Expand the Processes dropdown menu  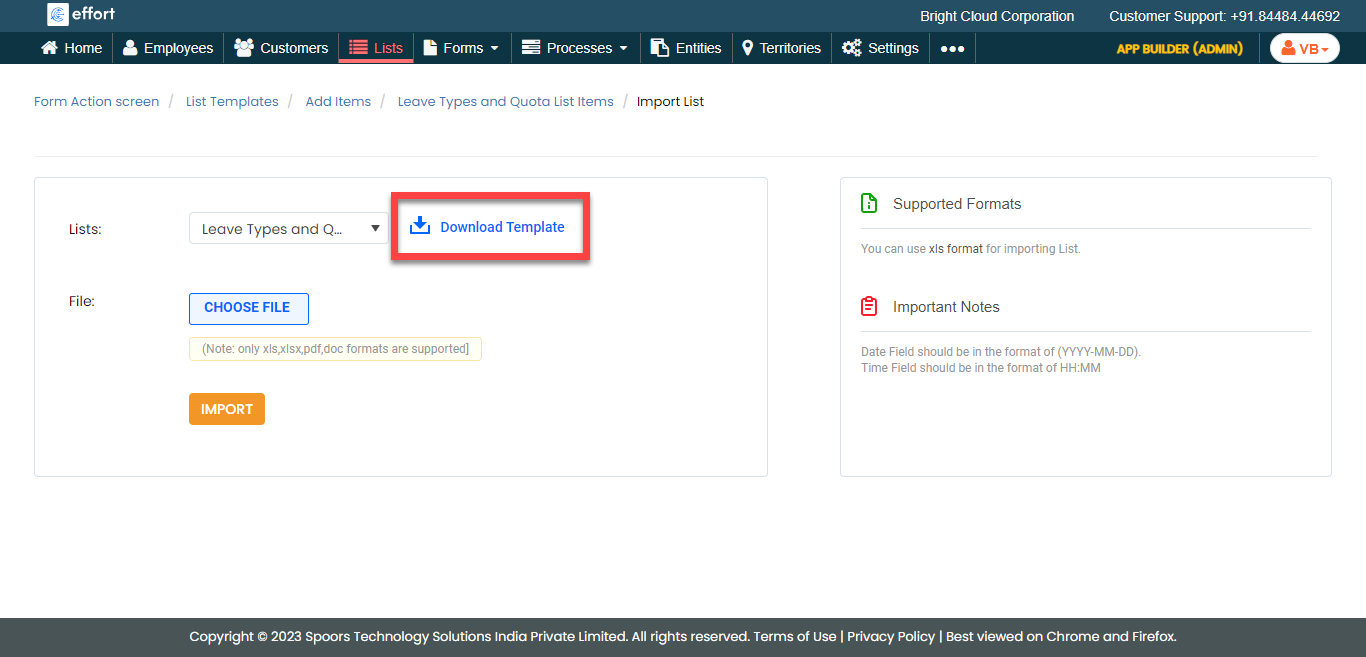(x=575, y=48)
